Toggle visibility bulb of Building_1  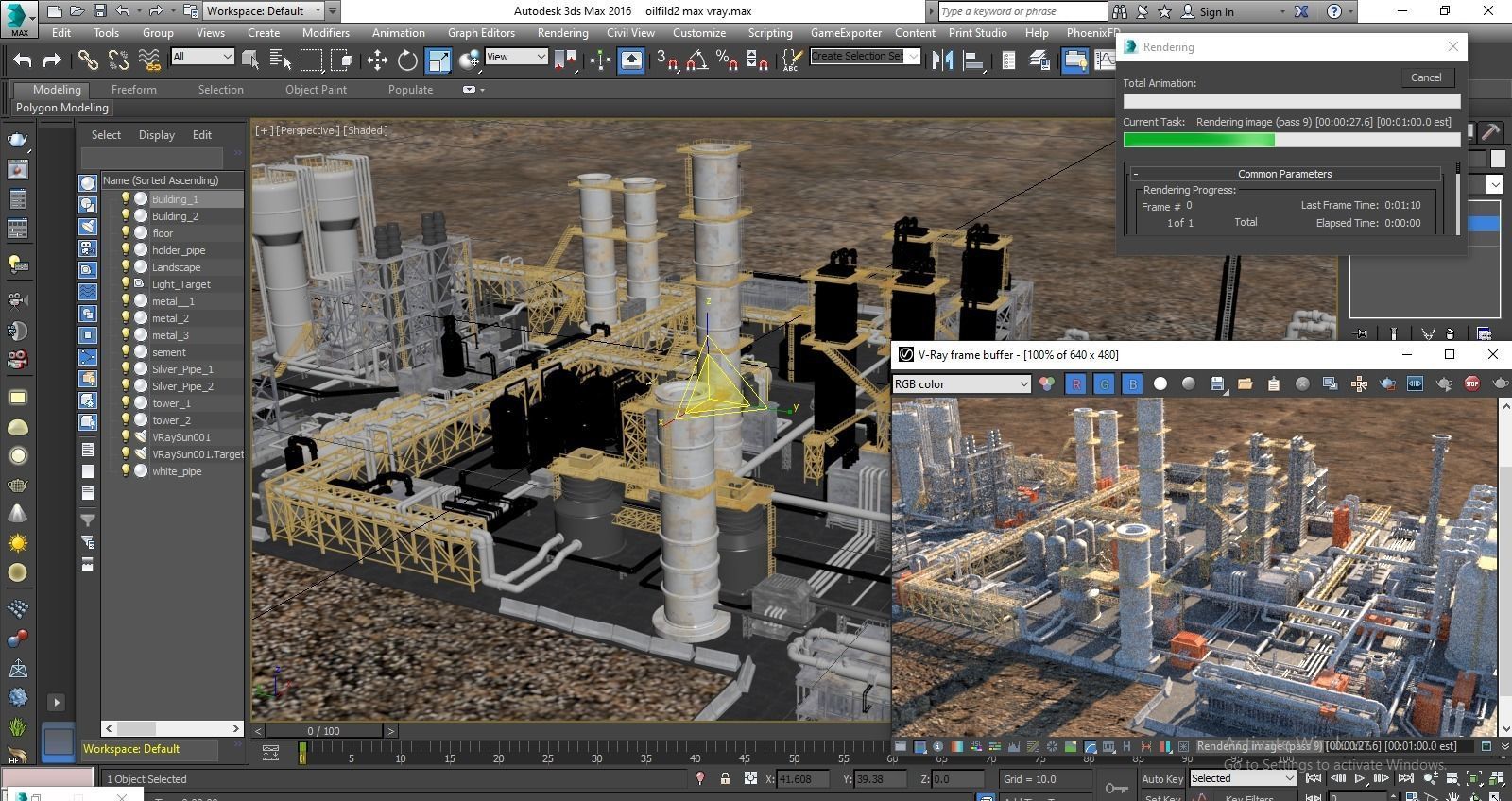[x=125, y=198]
